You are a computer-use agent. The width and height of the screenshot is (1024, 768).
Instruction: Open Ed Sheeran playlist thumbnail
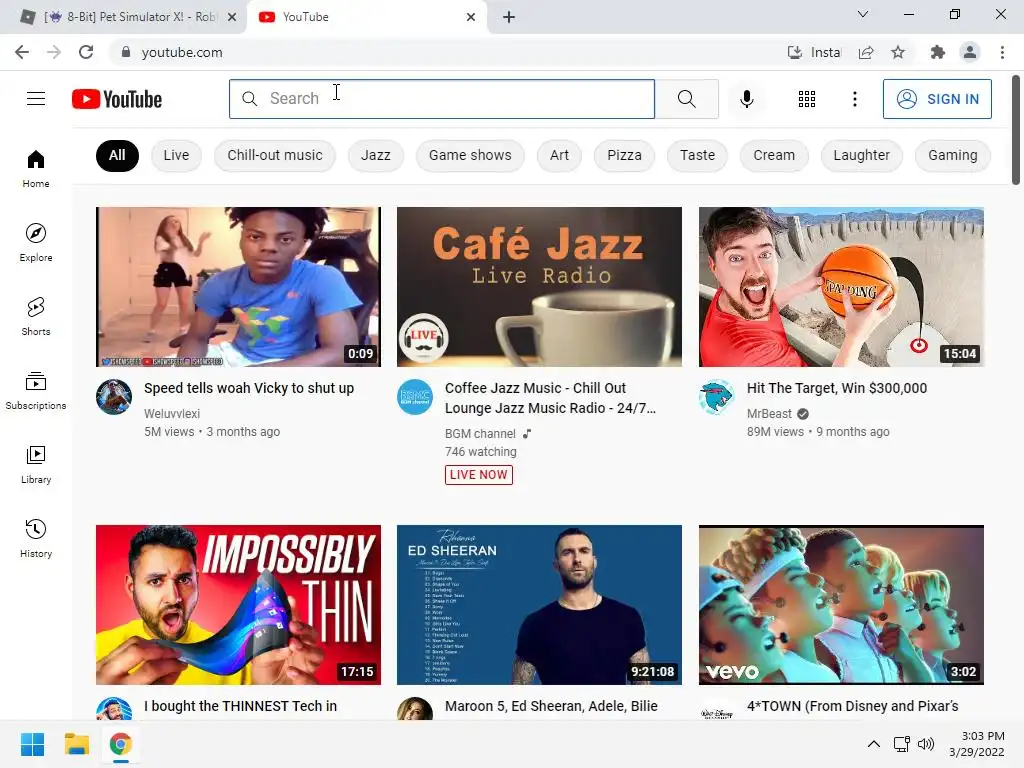coord(539,605)
